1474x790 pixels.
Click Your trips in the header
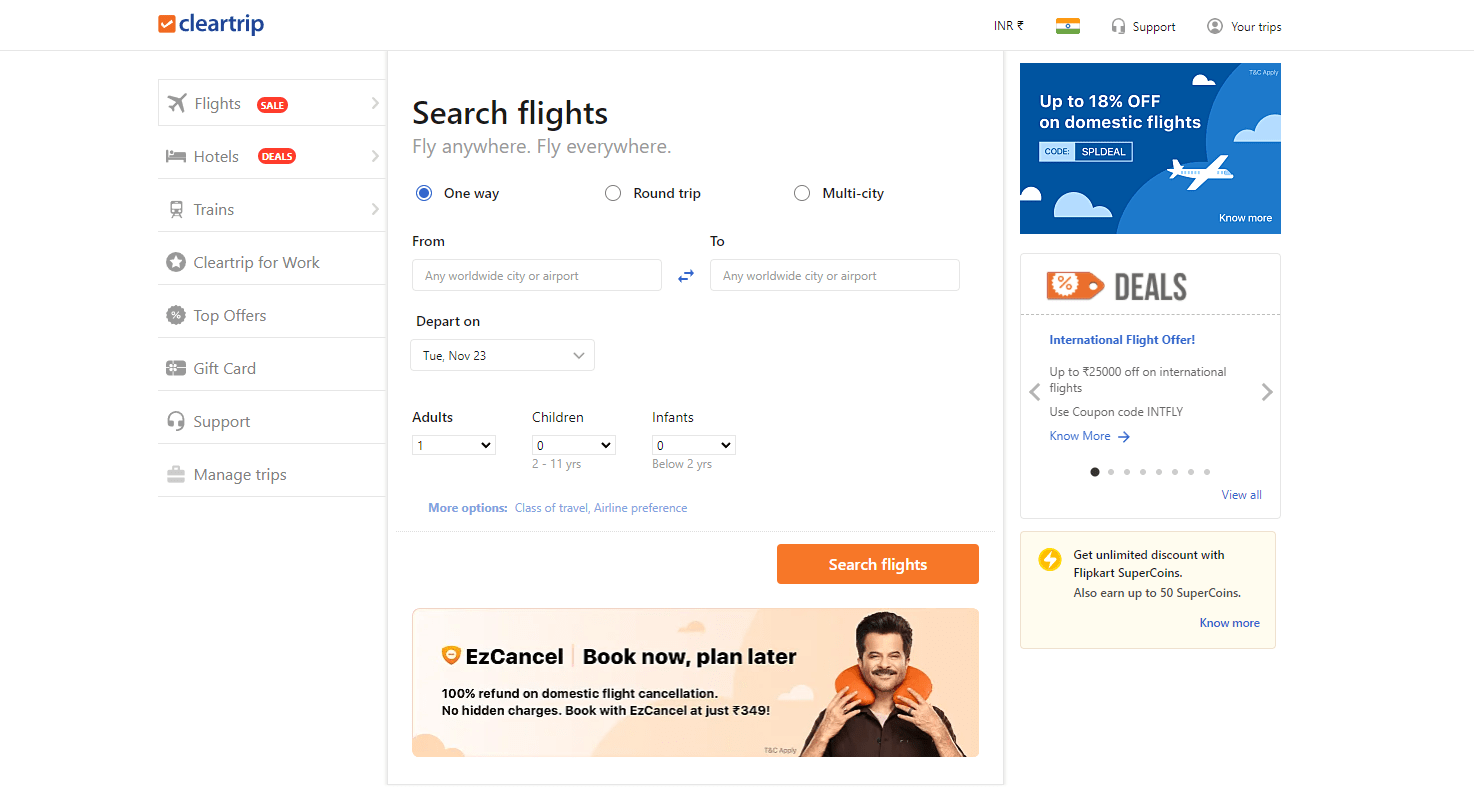click(x=1244, y=26)
